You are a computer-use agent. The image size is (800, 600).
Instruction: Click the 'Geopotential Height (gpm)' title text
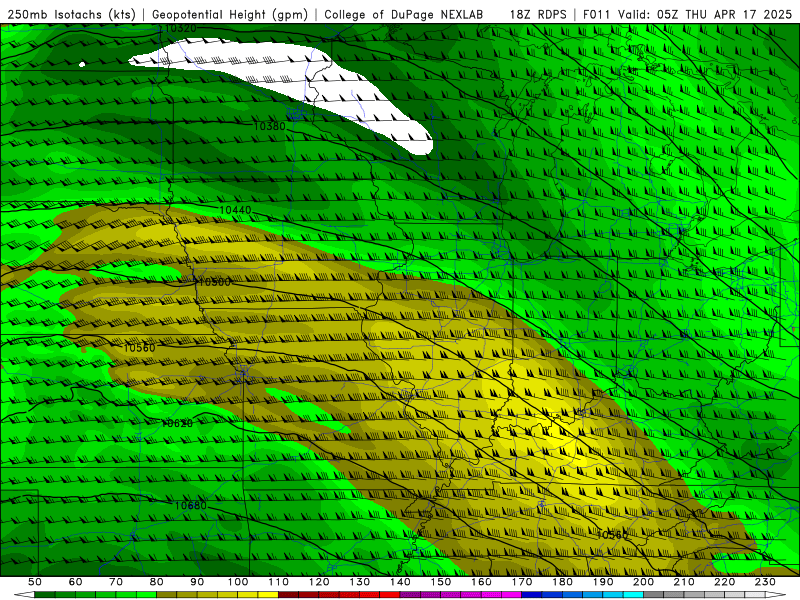(230, 15)
